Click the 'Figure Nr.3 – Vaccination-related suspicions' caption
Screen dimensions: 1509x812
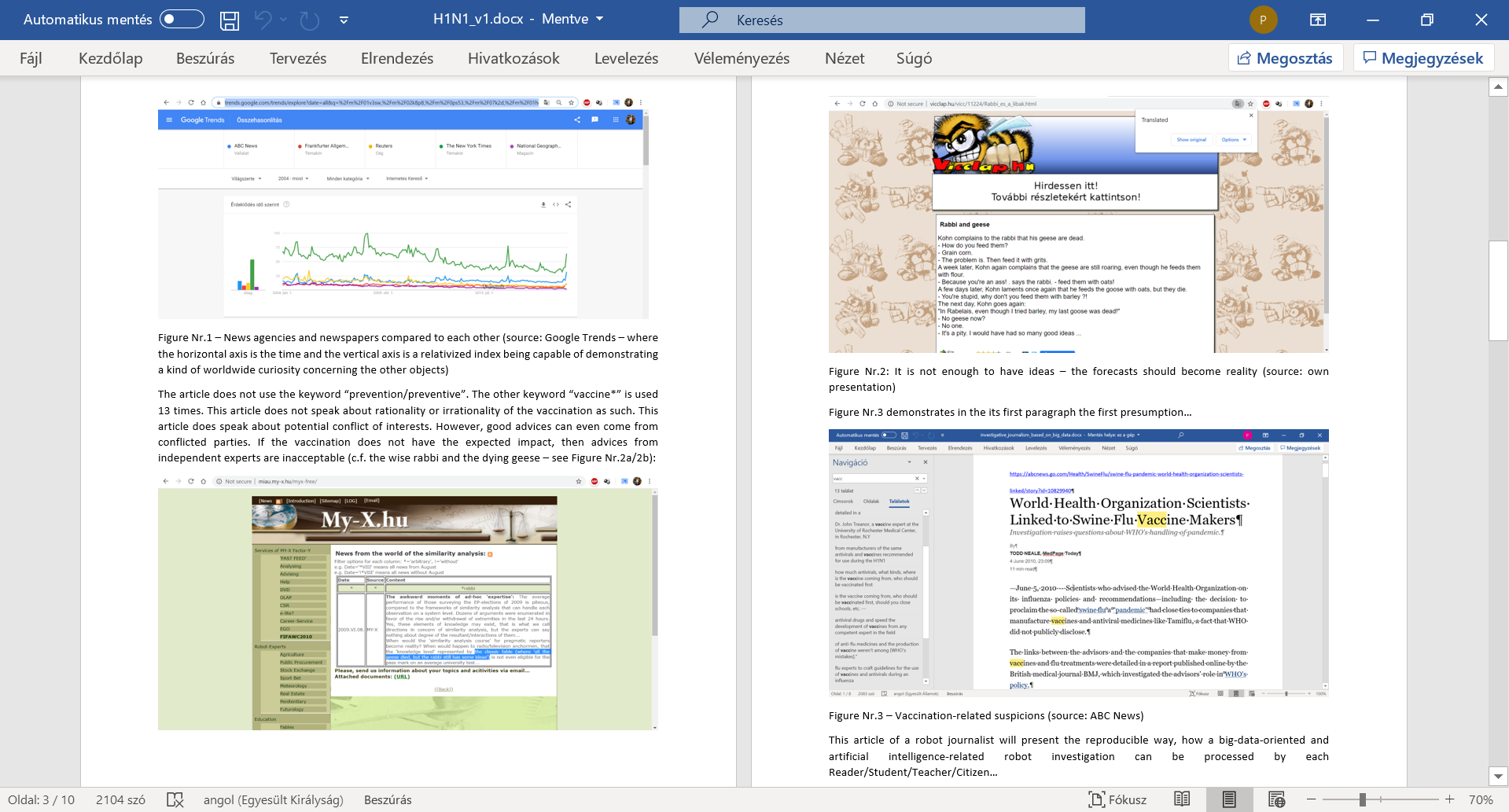986,715
